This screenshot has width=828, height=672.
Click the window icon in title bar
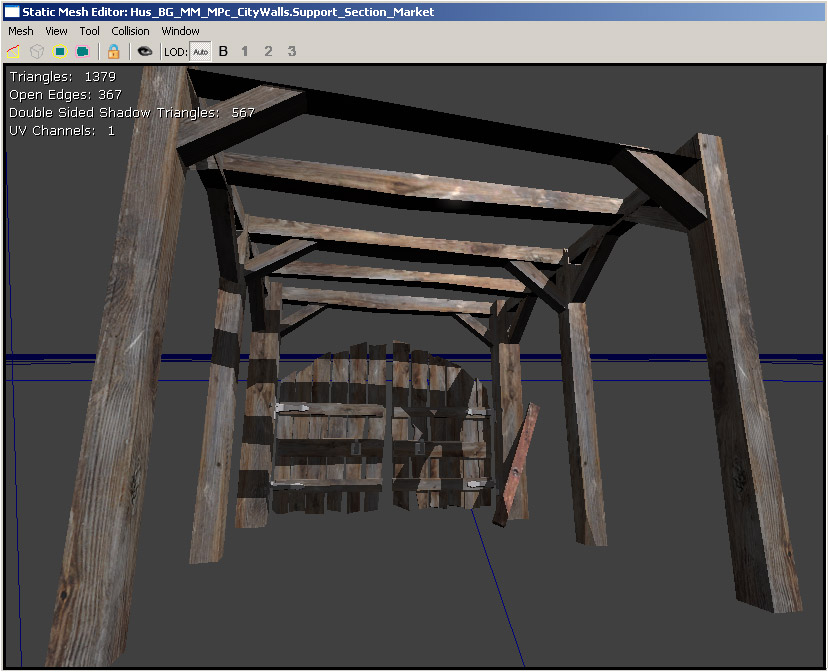pos(13,11)
